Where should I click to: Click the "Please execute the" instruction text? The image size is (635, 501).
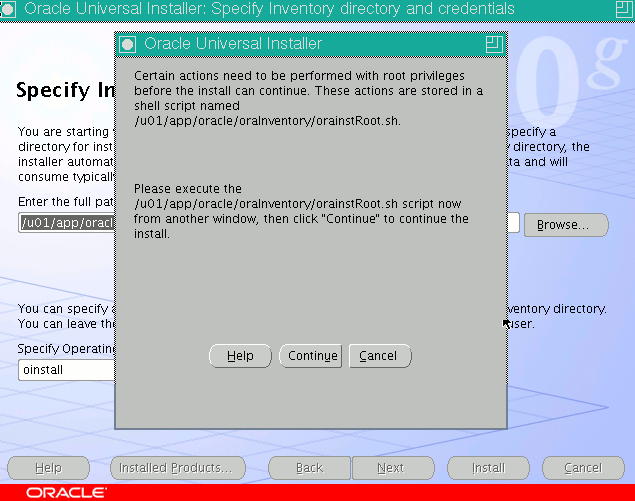[x=188, y=189]
